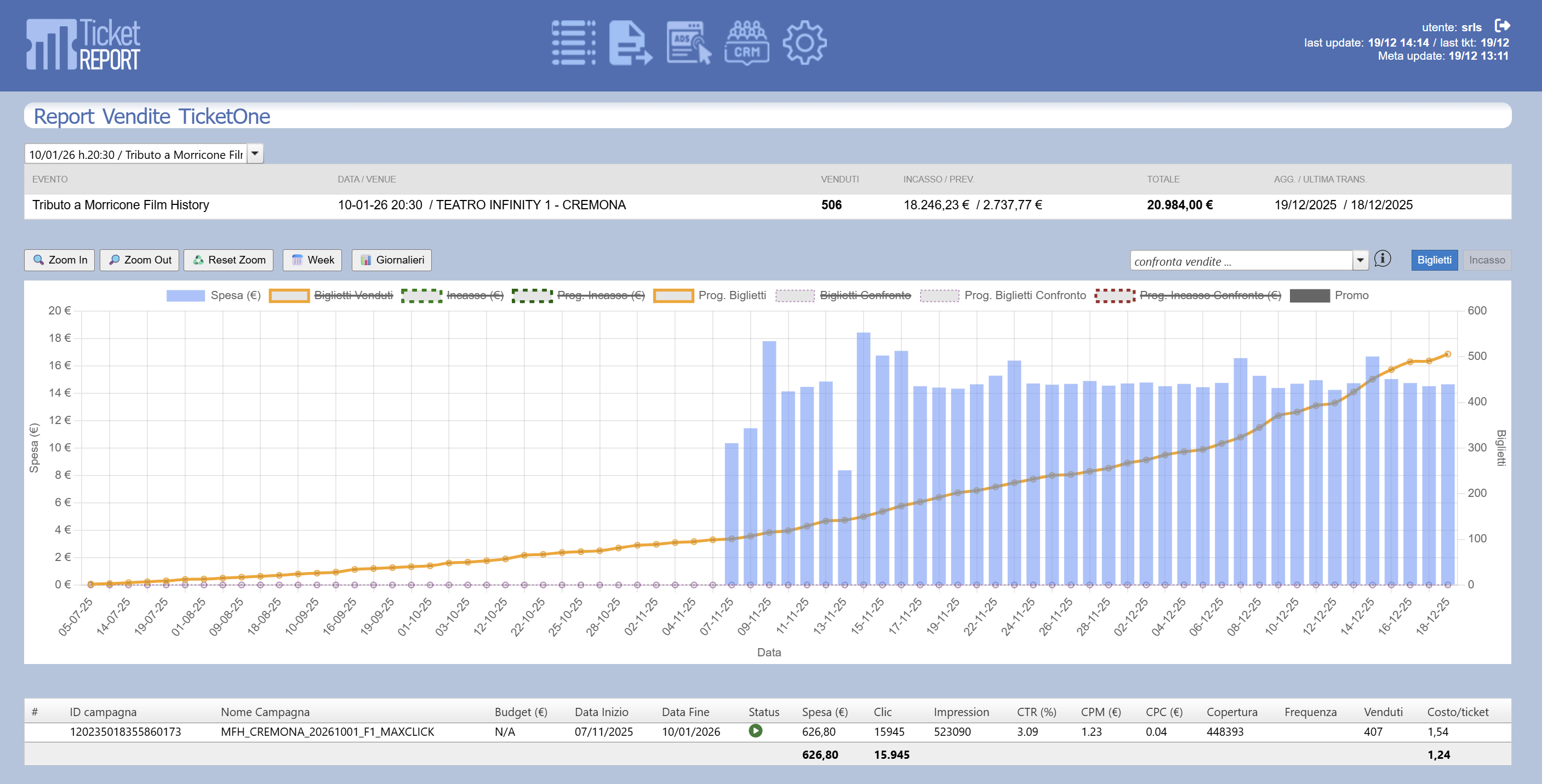Expand the confronta vendite dropdown arrow
The width and height of the screenshot is (1542, 784).
click(x=1360, y=260)
